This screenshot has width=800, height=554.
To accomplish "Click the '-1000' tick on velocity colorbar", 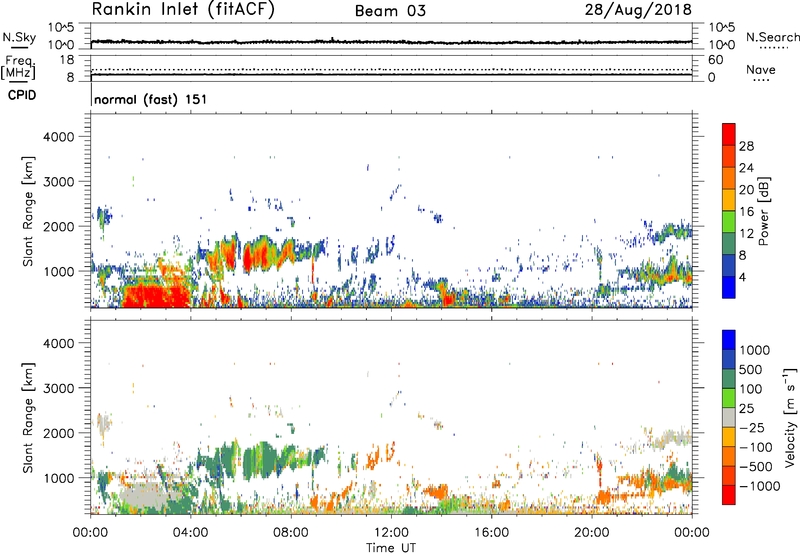I will click(760, 486).
